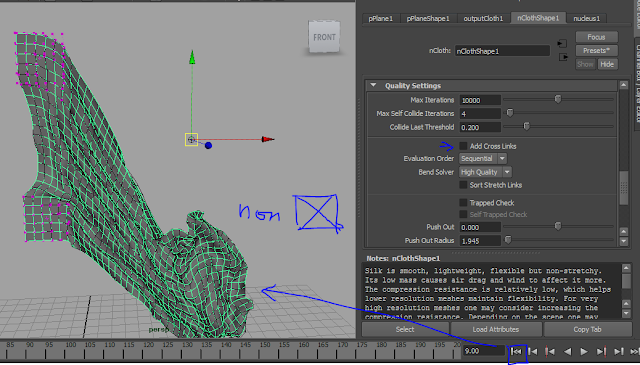The image size is (640, 365).
Task: Play the animation backwards
Action: [567, 352]
